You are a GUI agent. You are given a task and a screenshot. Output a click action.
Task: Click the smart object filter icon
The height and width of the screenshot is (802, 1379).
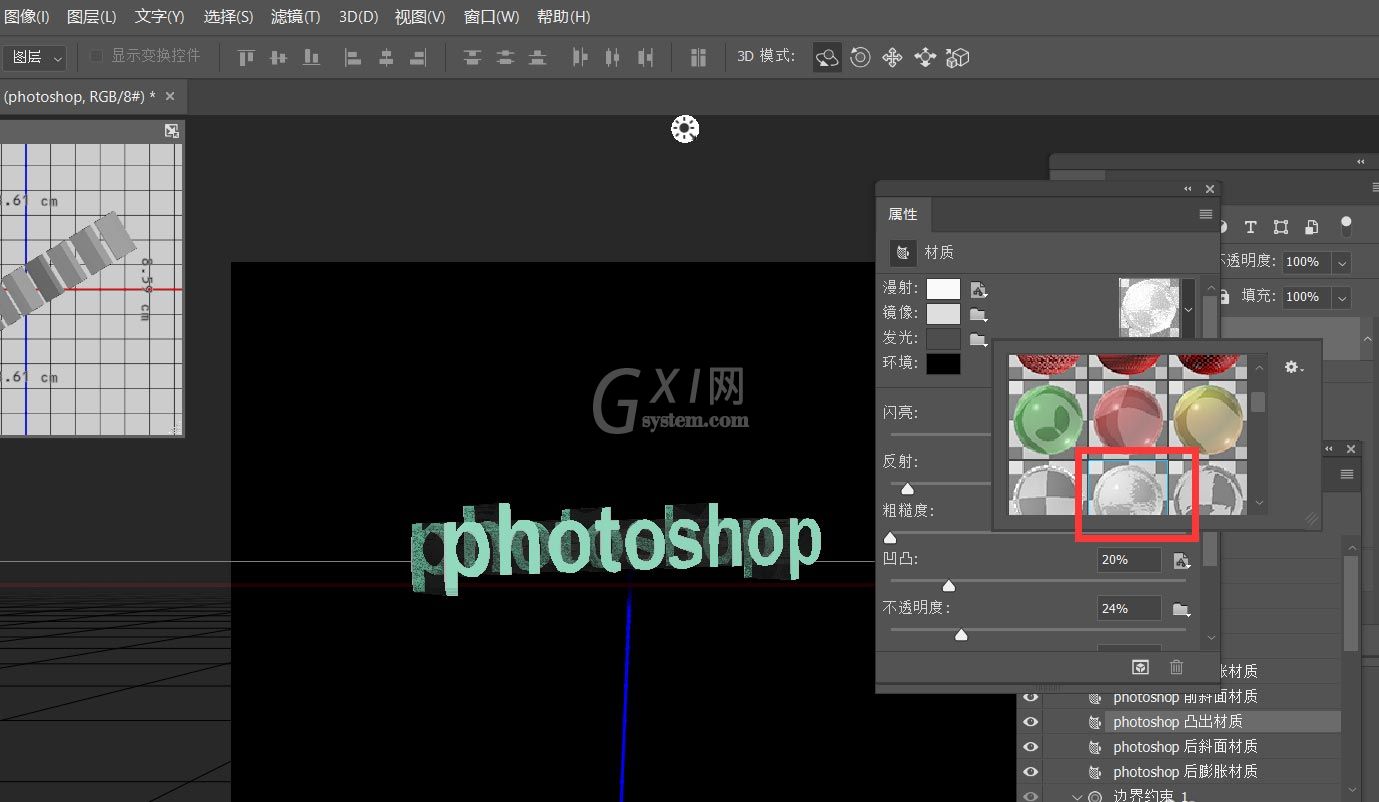[1311, 227]
